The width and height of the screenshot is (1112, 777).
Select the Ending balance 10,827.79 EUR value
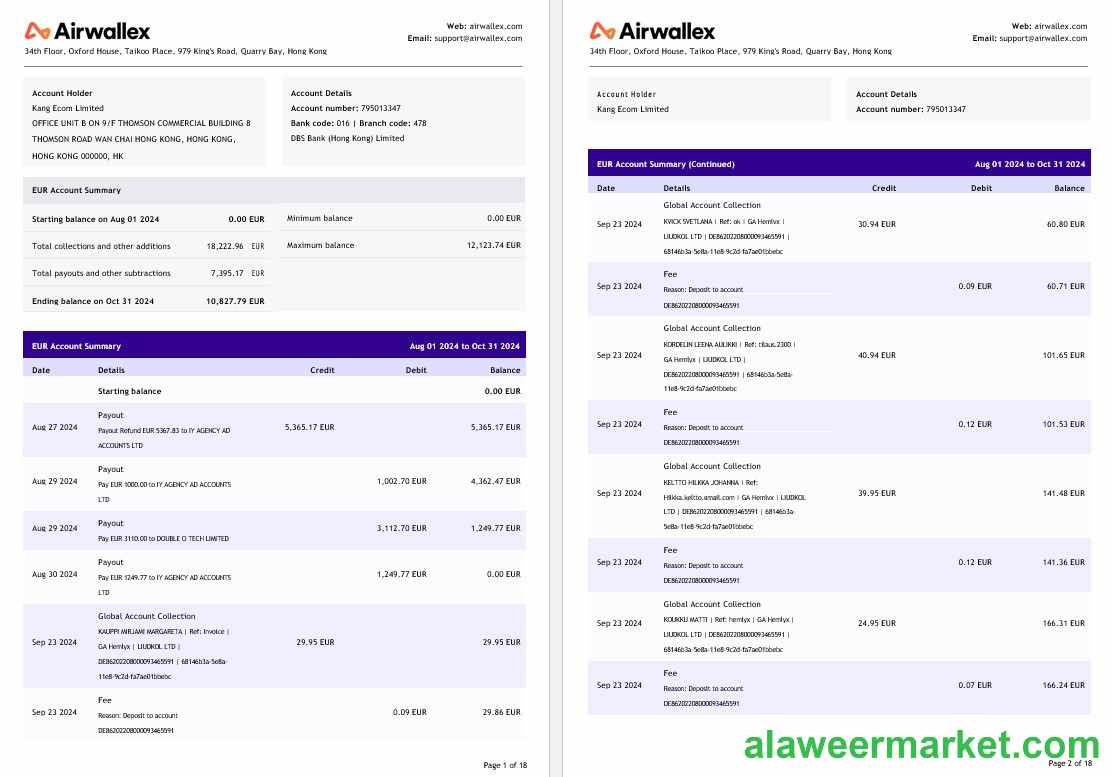point(235,301)
